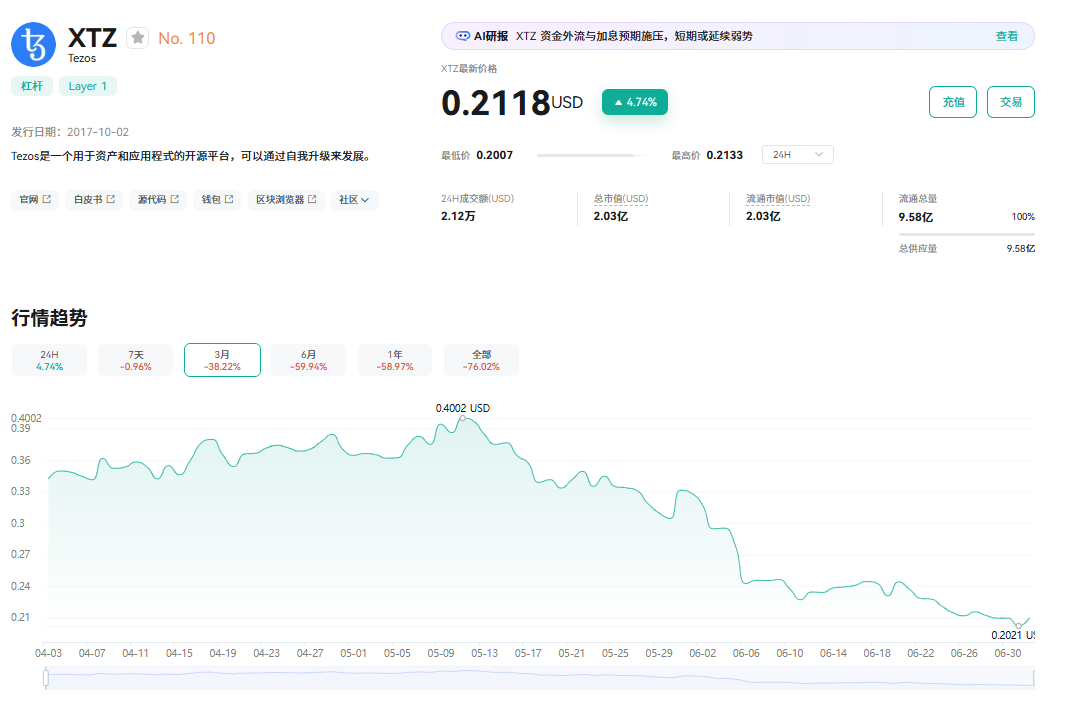The image size is (1076, 728).
Task: Click the 24H成交额 value 2.12万
Action: (x=458, y=216)
